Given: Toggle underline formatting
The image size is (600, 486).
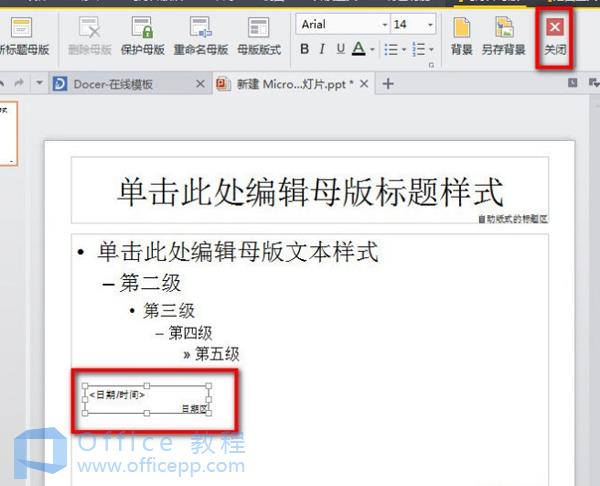Looking at the screenshot, I should pyautogui.click(x=340, y=49).
